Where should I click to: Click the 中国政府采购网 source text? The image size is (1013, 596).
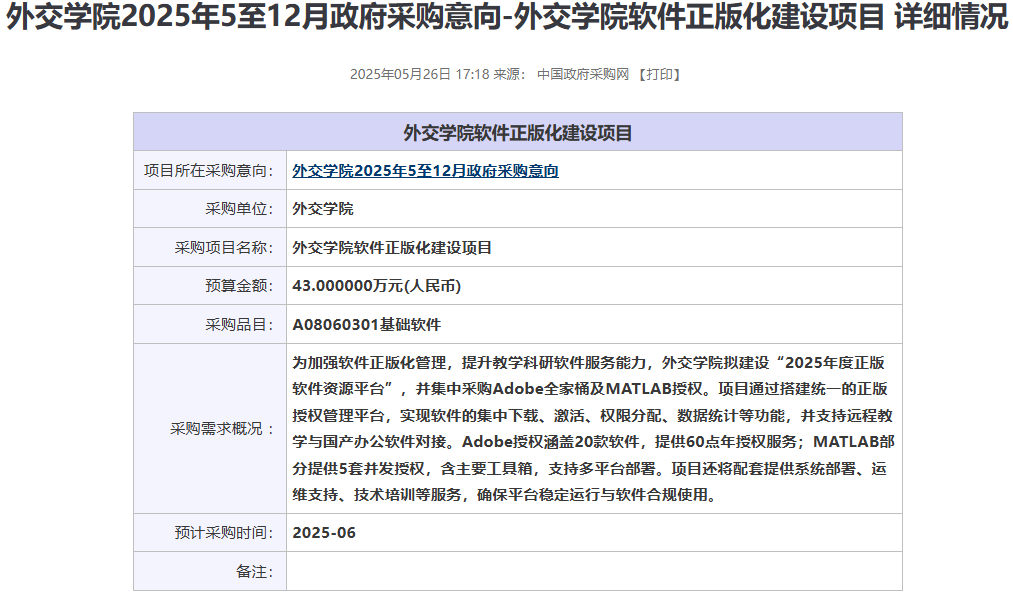[x=582, y=74]
